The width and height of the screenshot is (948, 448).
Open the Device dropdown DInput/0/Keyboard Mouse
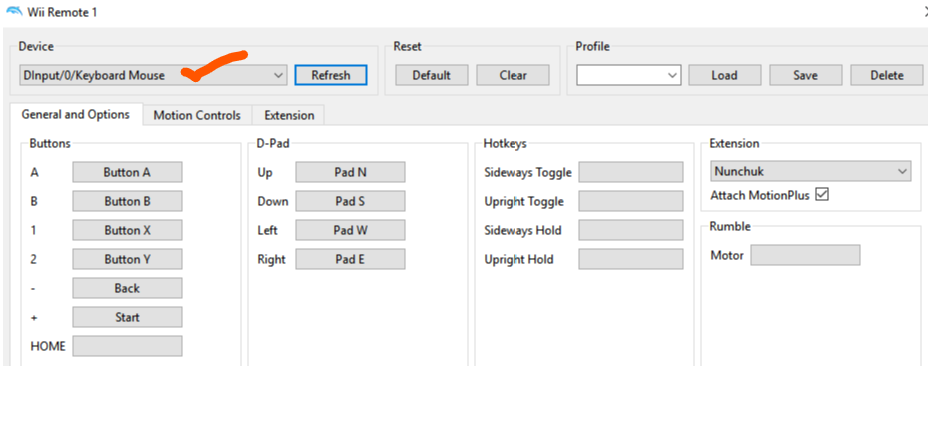coord(153,75)
